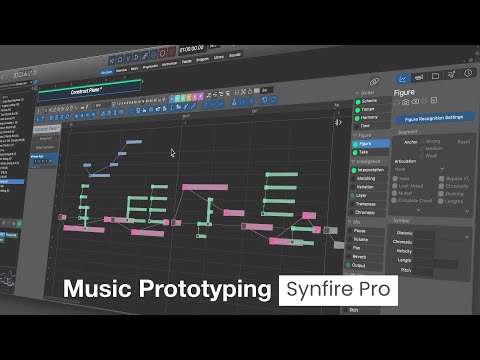Screen dimensions: 480x360
Task: Click the chain link icon above Global
Action: (x=374, y=82)
